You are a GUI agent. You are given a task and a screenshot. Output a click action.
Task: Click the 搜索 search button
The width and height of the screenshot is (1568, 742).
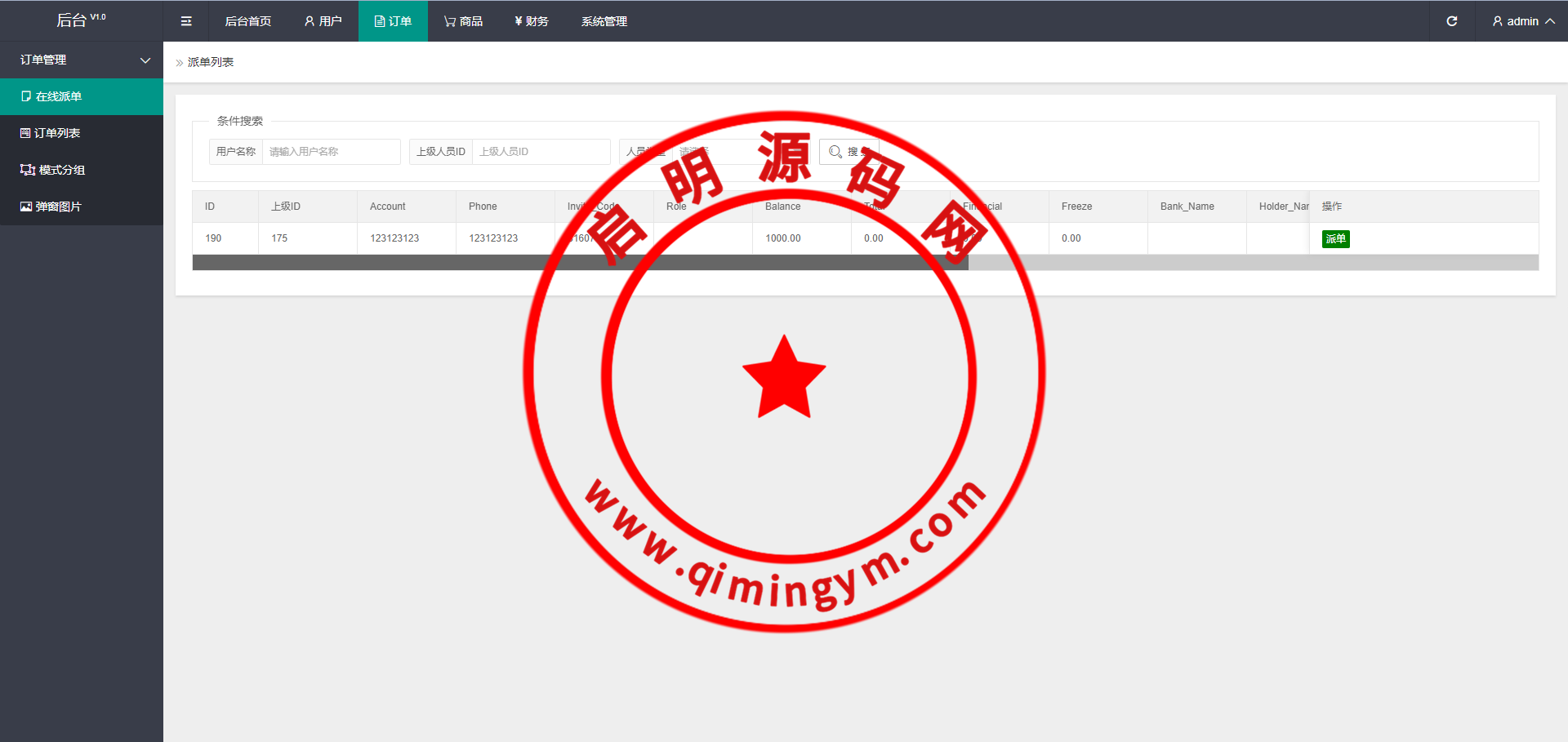click(x=848, y=152)
